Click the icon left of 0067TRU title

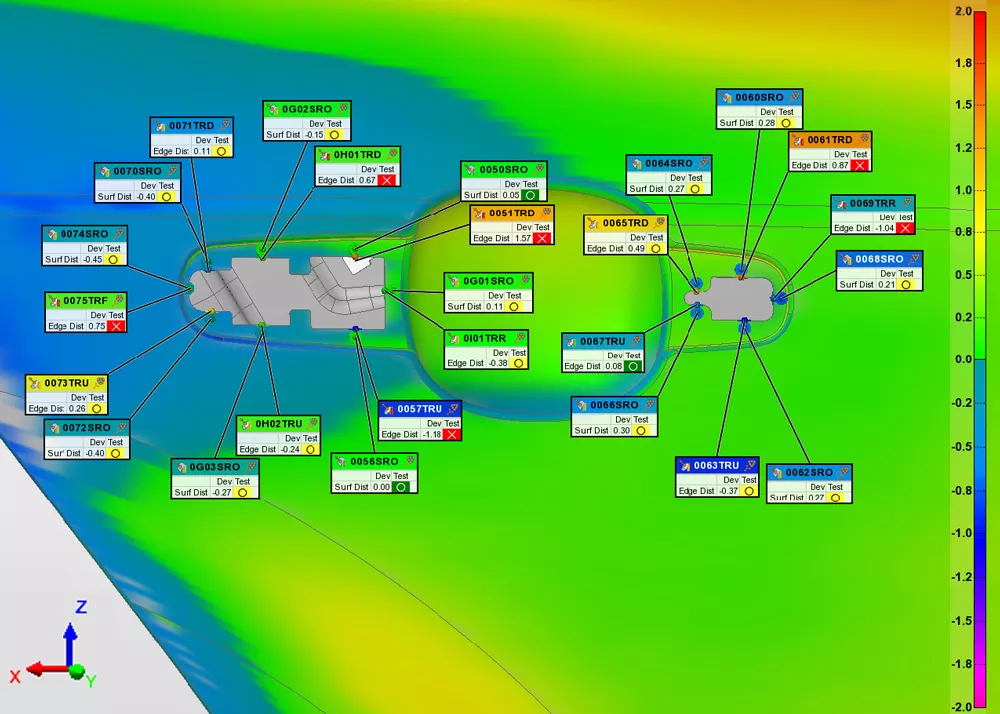click(572, 342)
